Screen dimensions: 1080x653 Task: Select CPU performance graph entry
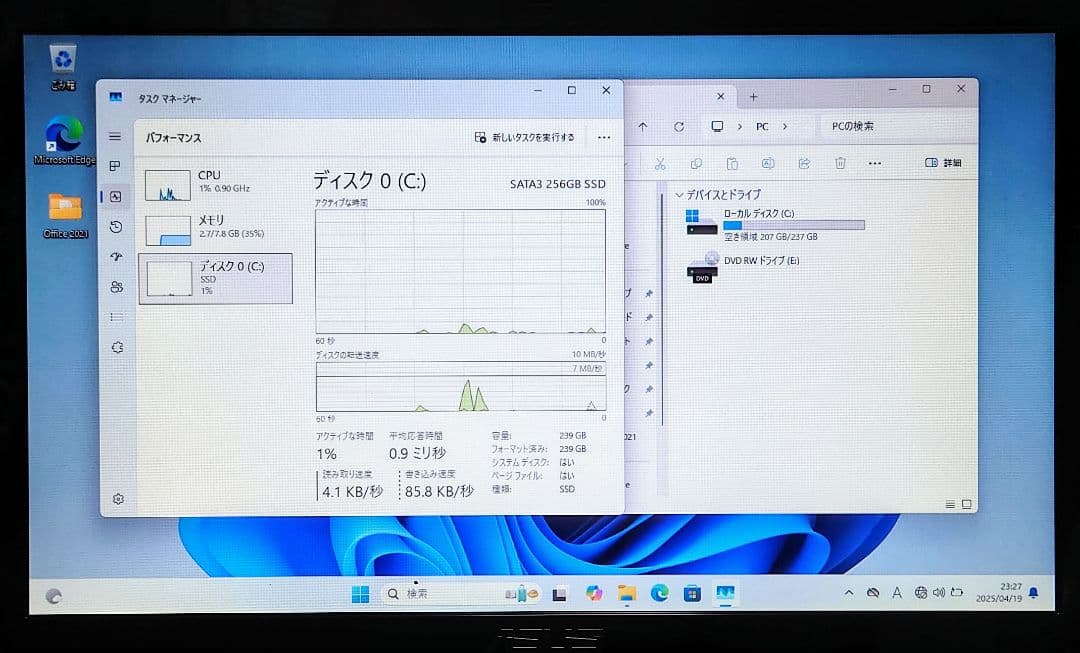point(217,184)
